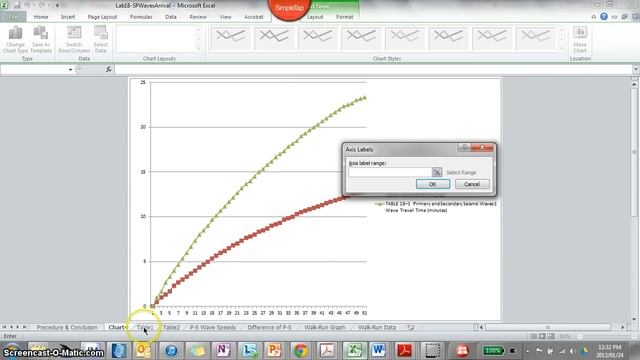This screenshot has width=640, height=360.
Task: Click the Page Layout view icon in status bar
Action: coord(542,336)
